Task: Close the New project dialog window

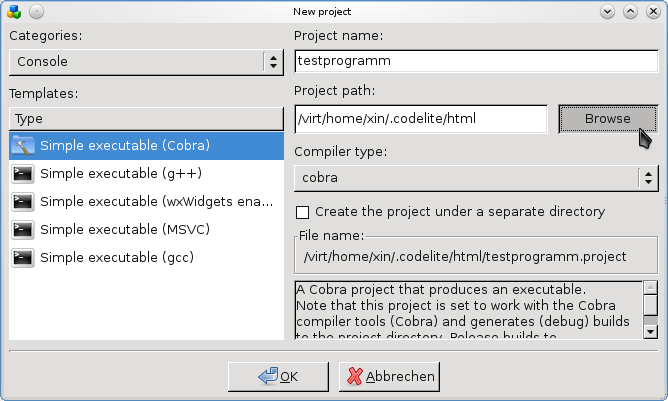Action: [x=653, y=11]
